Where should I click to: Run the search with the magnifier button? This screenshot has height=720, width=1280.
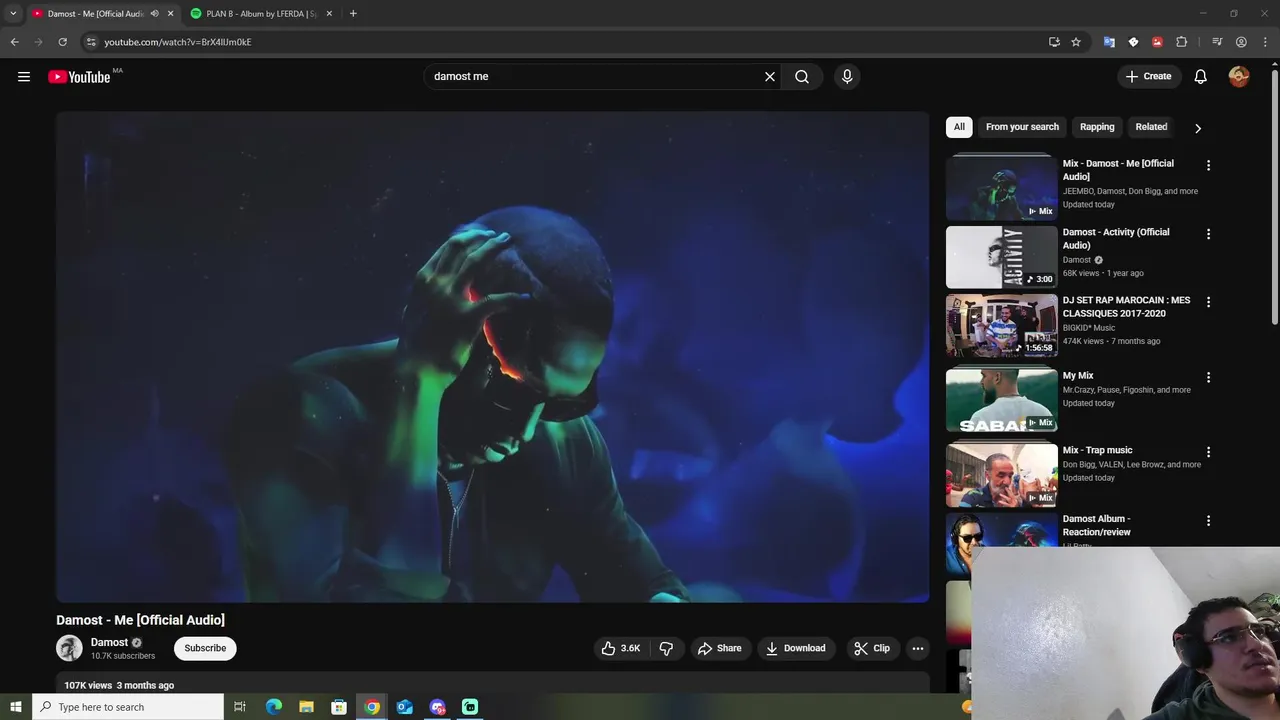coord(802,76)
